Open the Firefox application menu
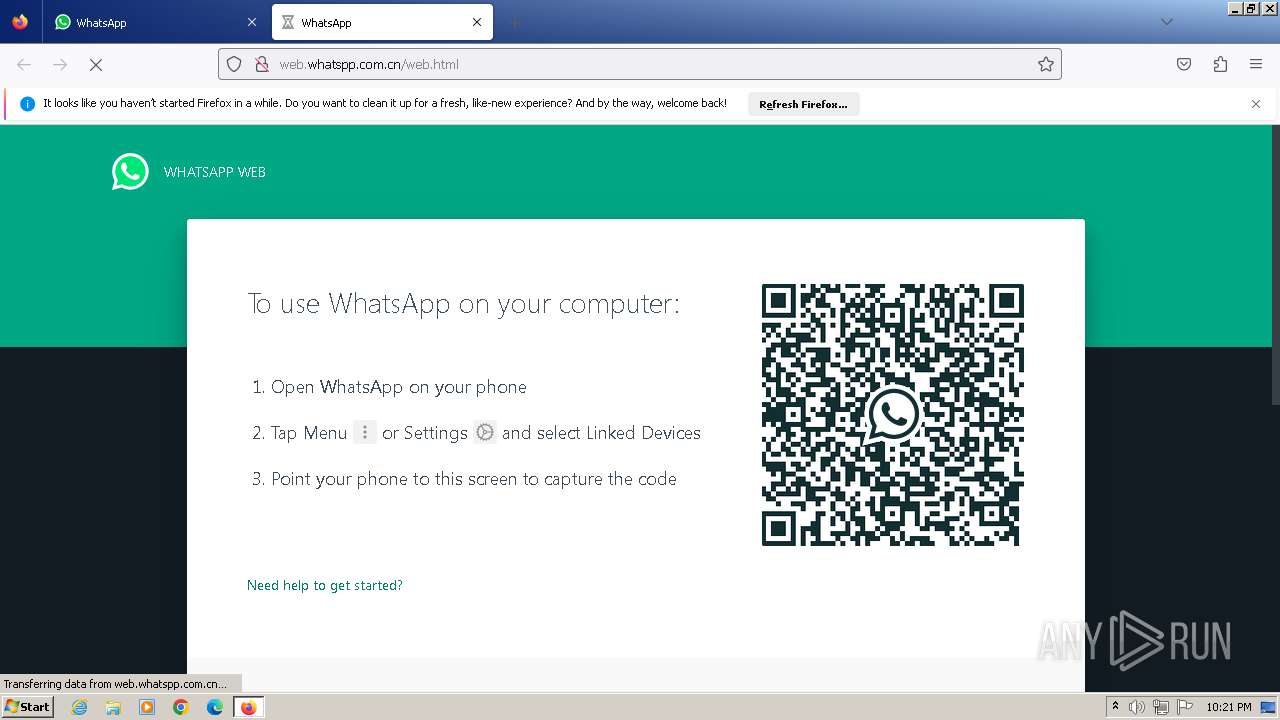 (x=1256, y=64)
